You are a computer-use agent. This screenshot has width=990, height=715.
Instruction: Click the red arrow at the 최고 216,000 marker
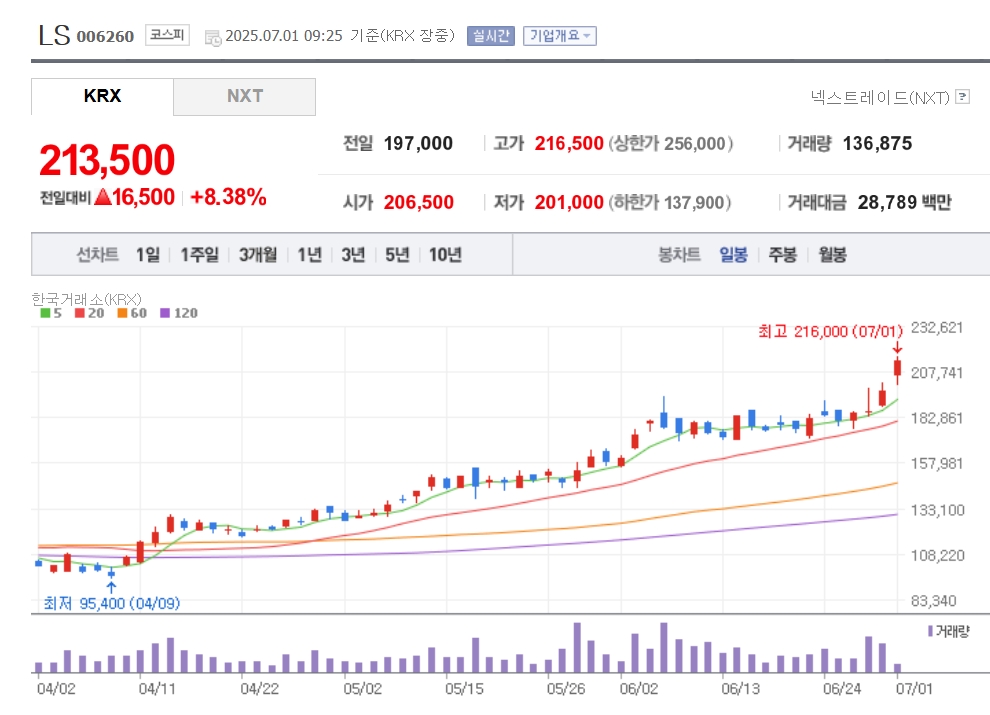coord(897,347)
